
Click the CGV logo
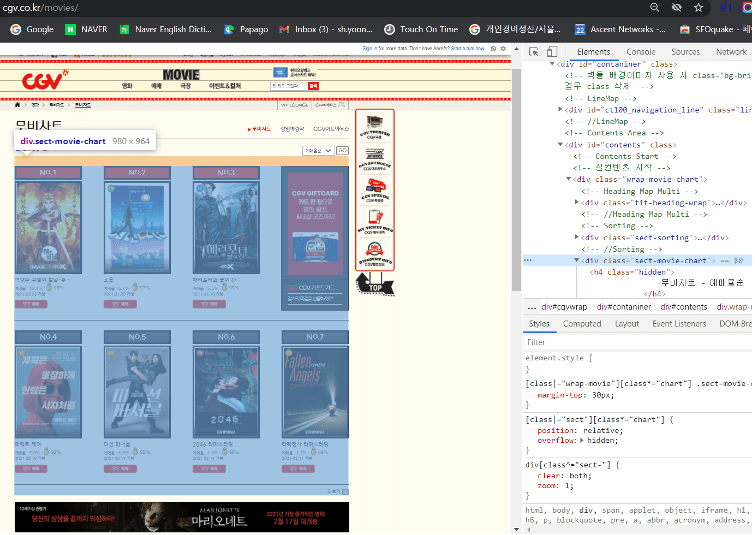point(45,80)
